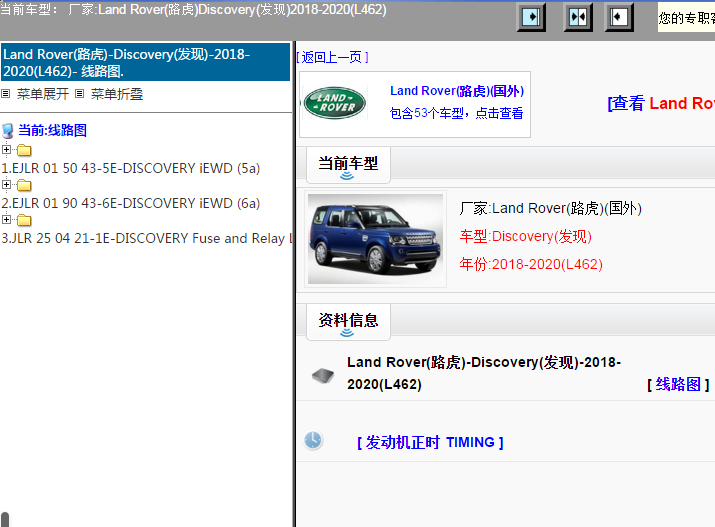
Task: Click the blue header Land Rover Discovery 线路图 title
Action: click(145, 62)
